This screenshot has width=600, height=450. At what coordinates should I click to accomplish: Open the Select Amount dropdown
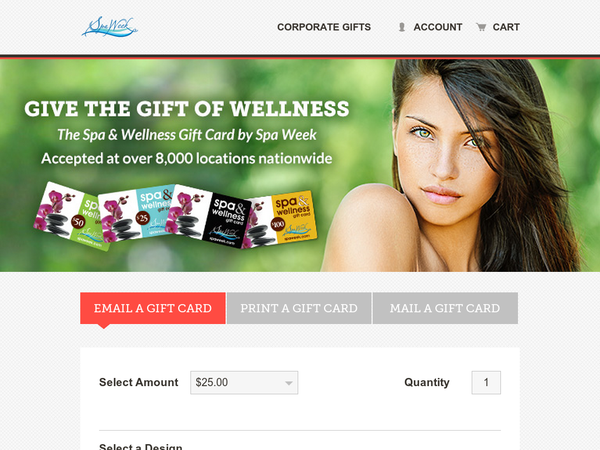[x=244, y=382]
